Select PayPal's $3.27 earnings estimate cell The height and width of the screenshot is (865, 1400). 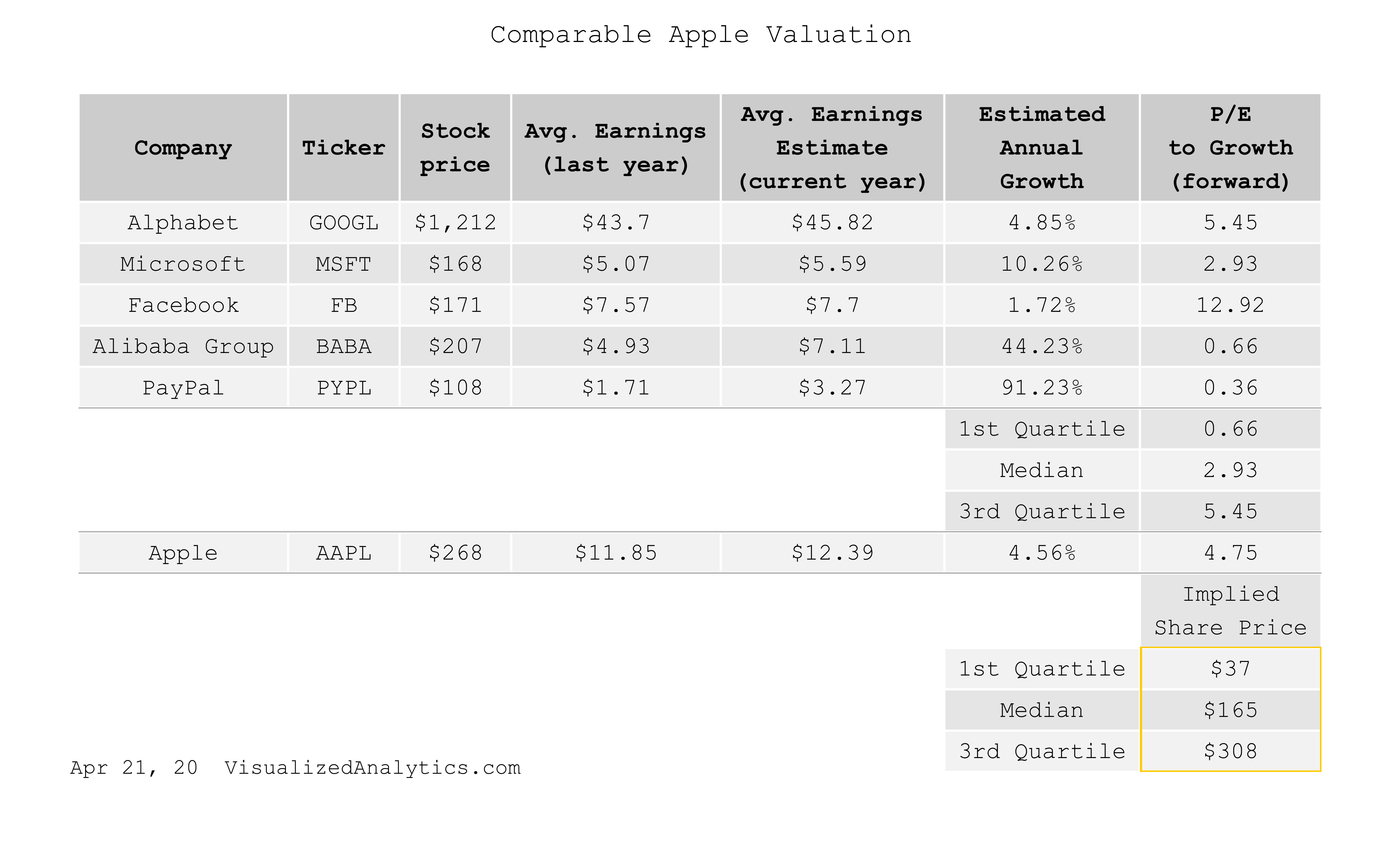coord(832,388)
